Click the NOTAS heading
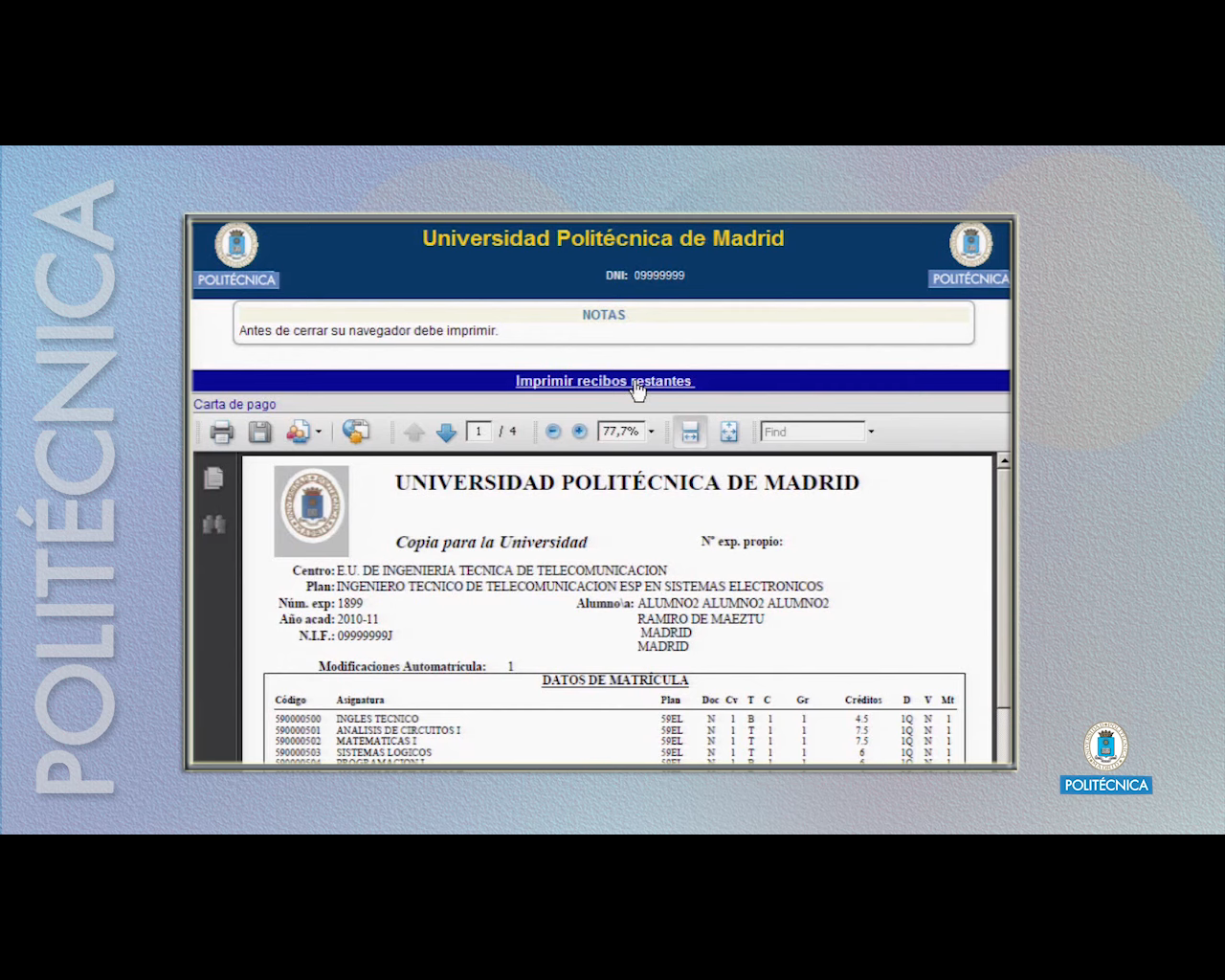The height and width of the screenshot is (980, 1225). [x=604, y=315]
